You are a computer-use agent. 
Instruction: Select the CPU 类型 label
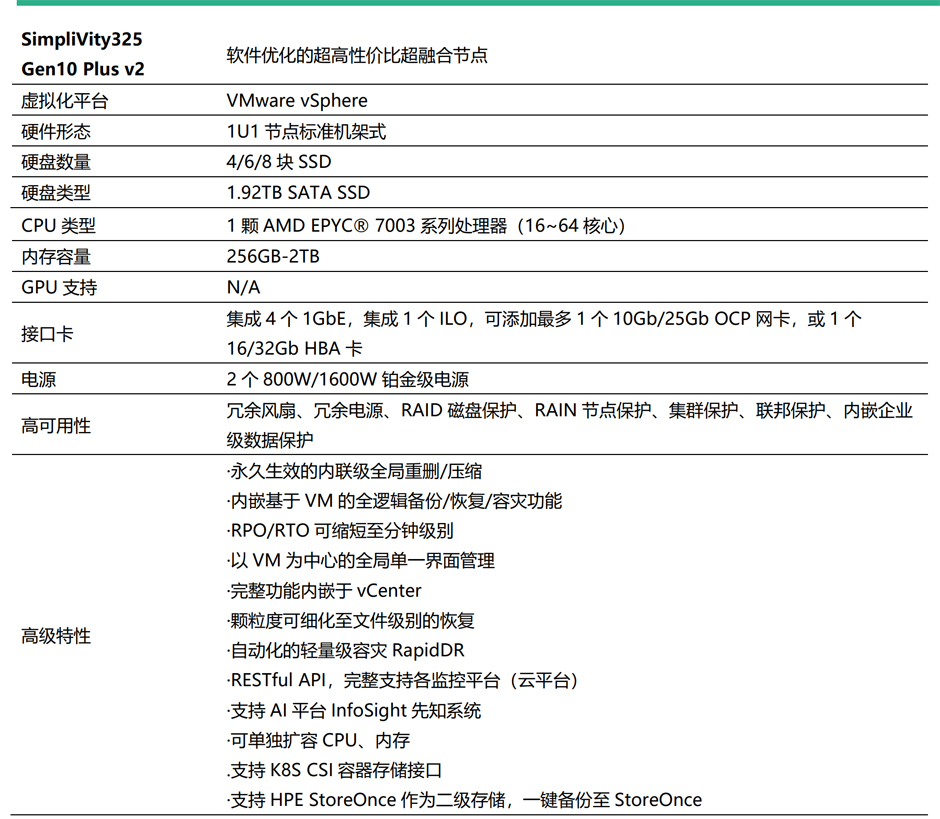point(58,225)
